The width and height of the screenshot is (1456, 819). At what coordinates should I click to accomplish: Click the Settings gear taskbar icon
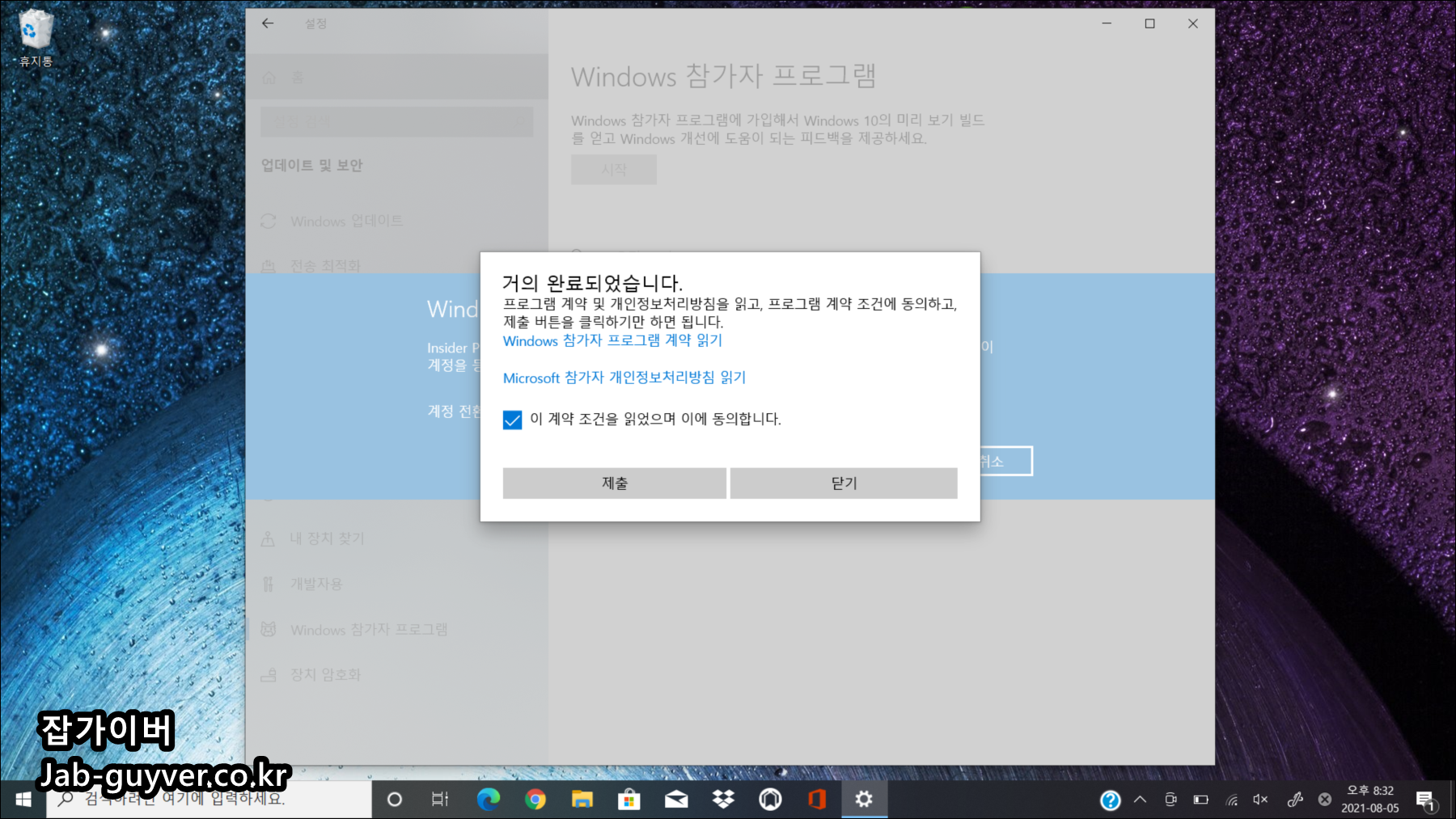864,800
